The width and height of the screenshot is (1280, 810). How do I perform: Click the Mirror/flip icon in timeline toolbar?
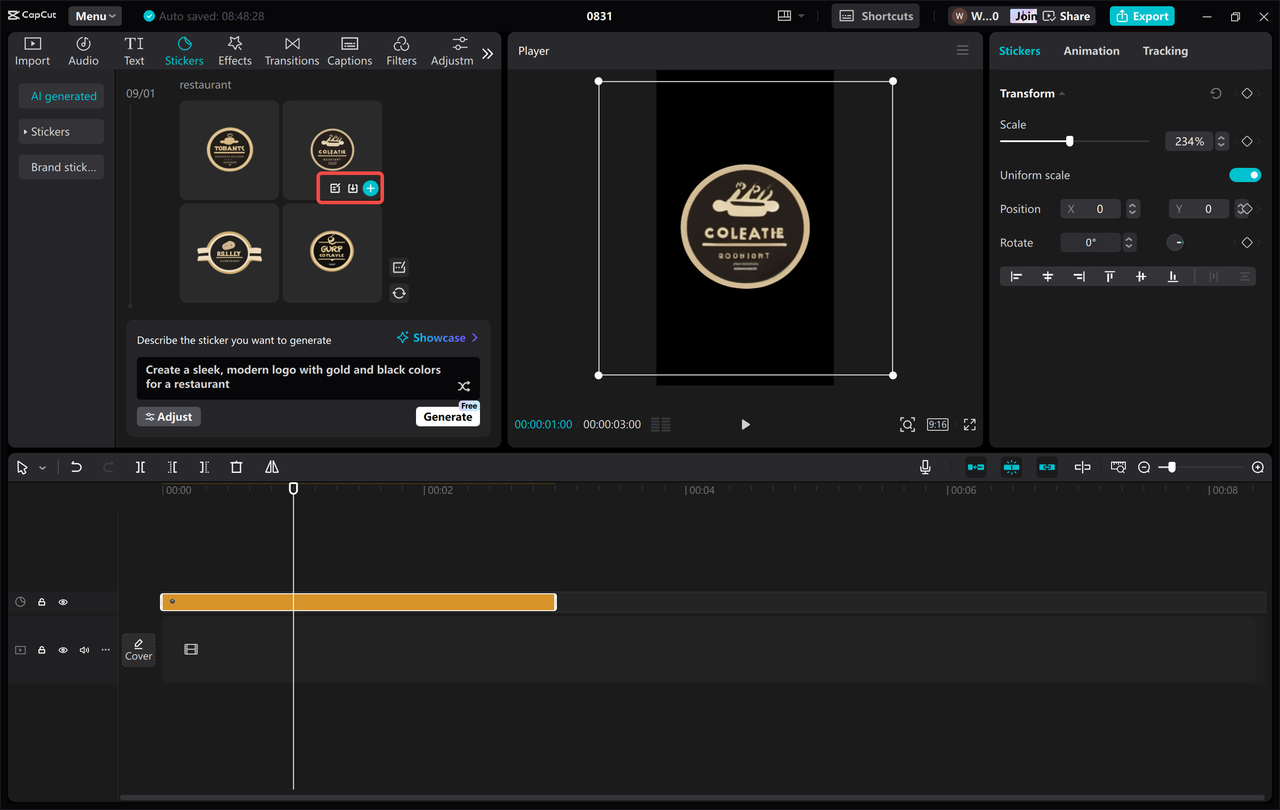[271, 466]
